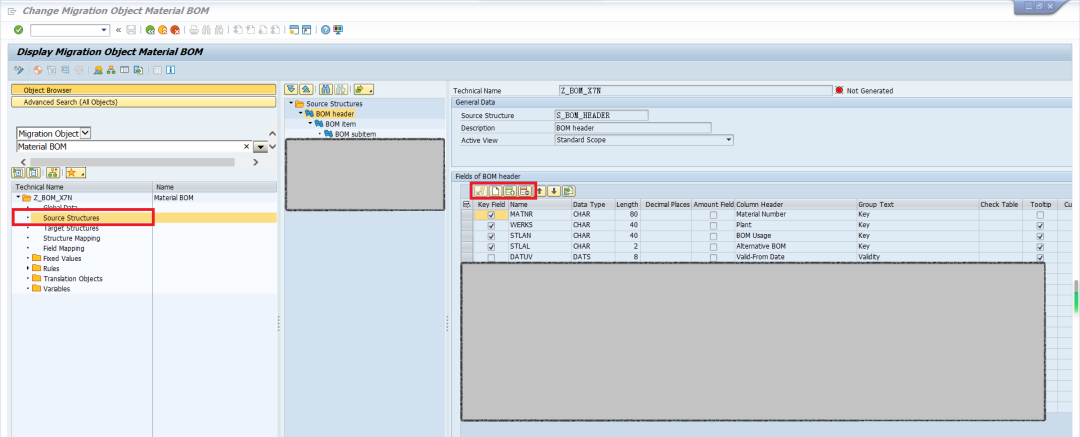Collapse the Source Structures folder in middle tree
The width and height of the screenshot is (1080, 437).
(x=291, y=103)
